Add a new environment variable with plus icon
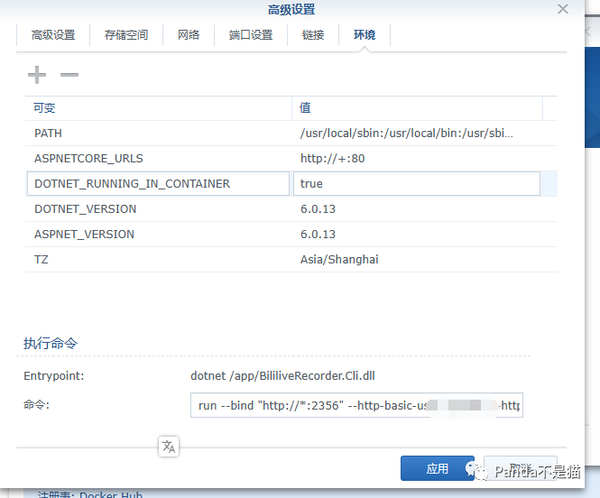 tap(37, 75)
